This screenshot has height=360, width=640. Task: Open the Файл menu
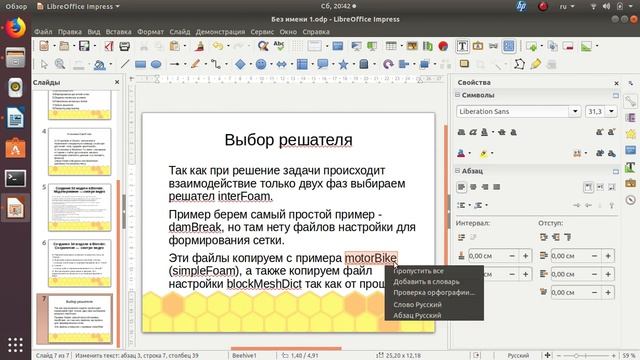[x=43, y=32]
